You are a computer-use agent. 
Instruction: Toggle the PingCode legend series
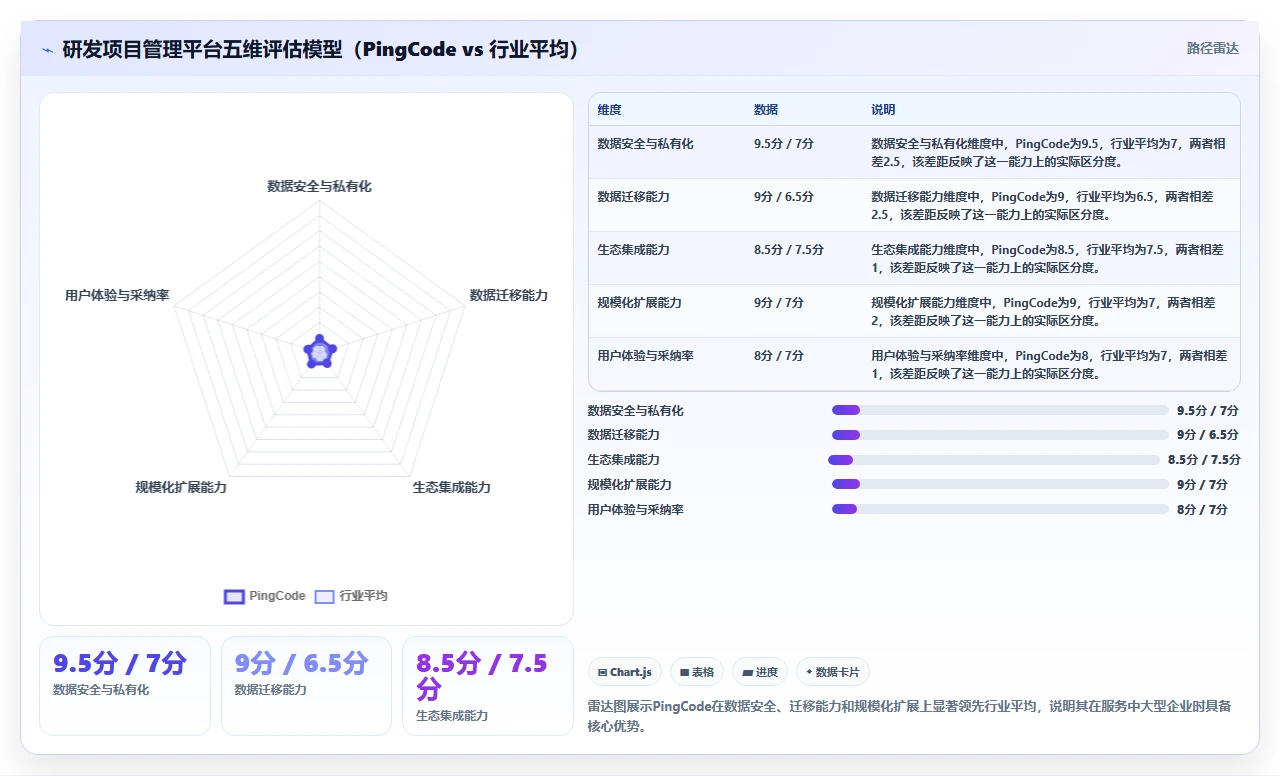click(x=265, y=596)
